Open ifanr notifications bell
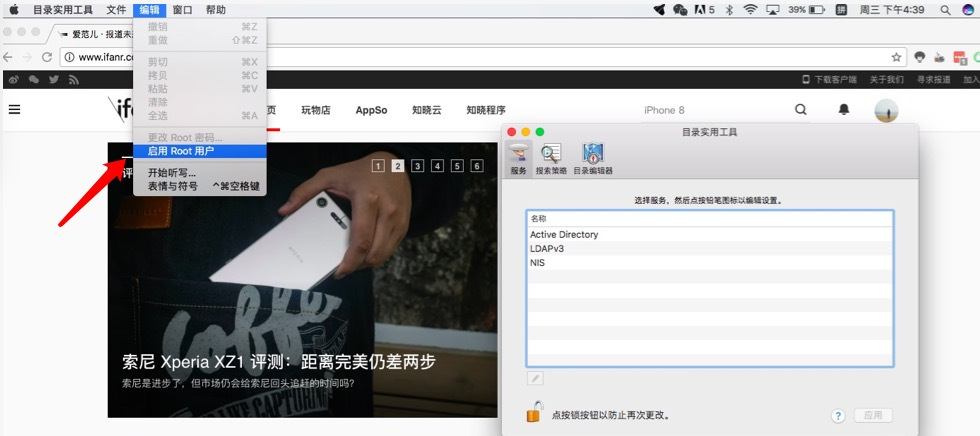The image size is (980, 436). (844, 109)
